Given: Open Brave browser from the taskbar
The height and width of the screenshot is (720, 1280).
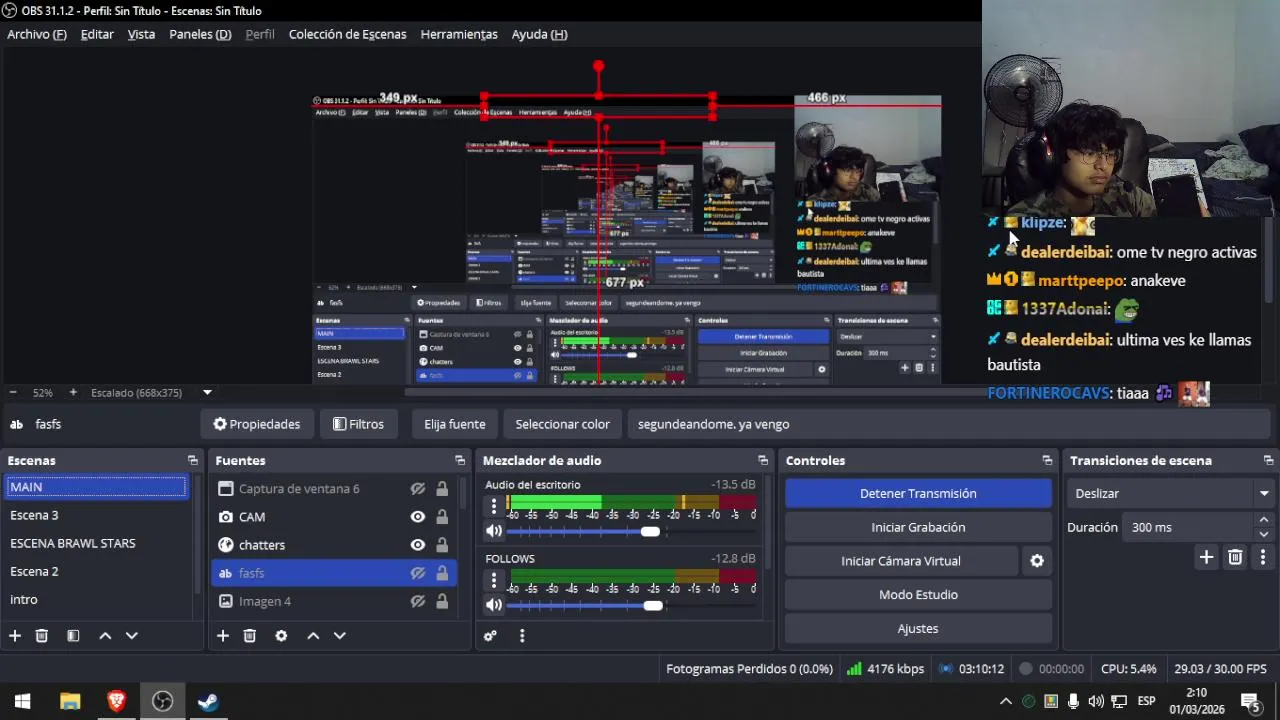Looking at the screenshot, I should (x=116, y=702).
